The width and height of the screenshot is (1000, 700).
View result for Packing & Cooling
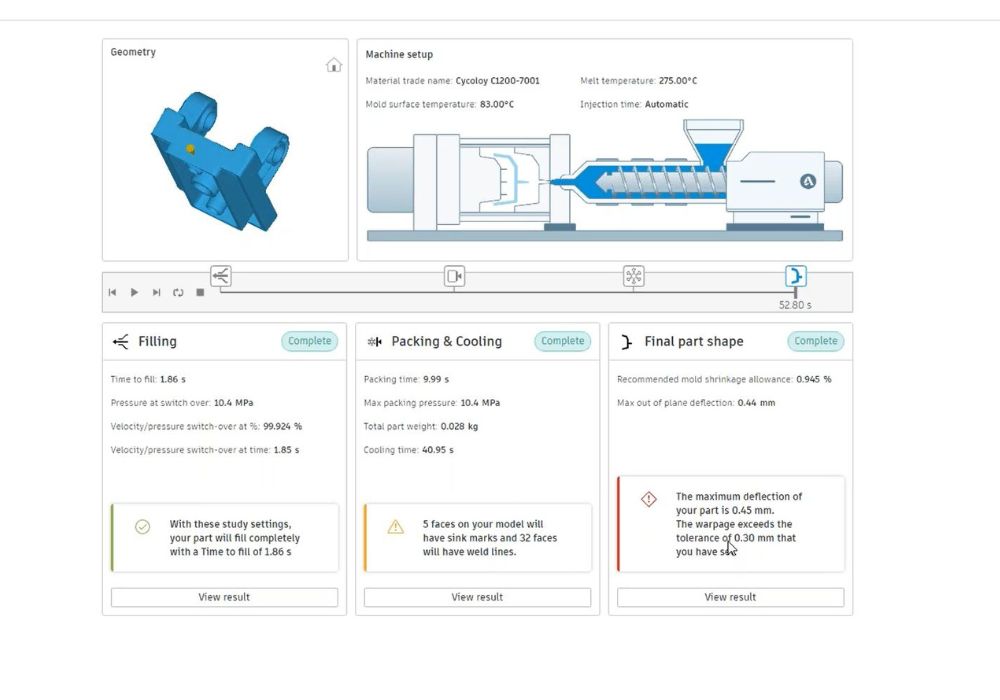click(477, 597)
